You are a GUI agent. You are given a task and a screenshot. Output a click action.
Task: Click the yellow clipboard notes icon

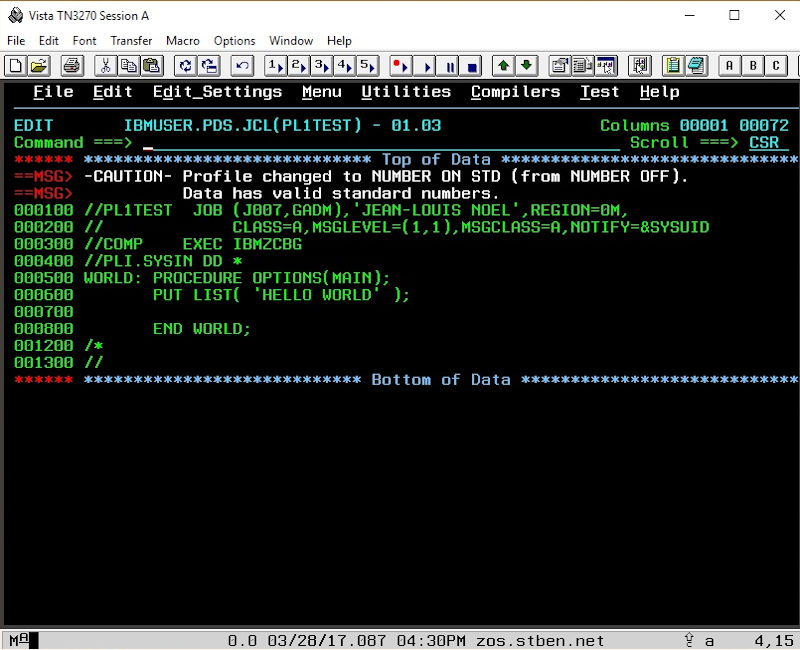673,66
